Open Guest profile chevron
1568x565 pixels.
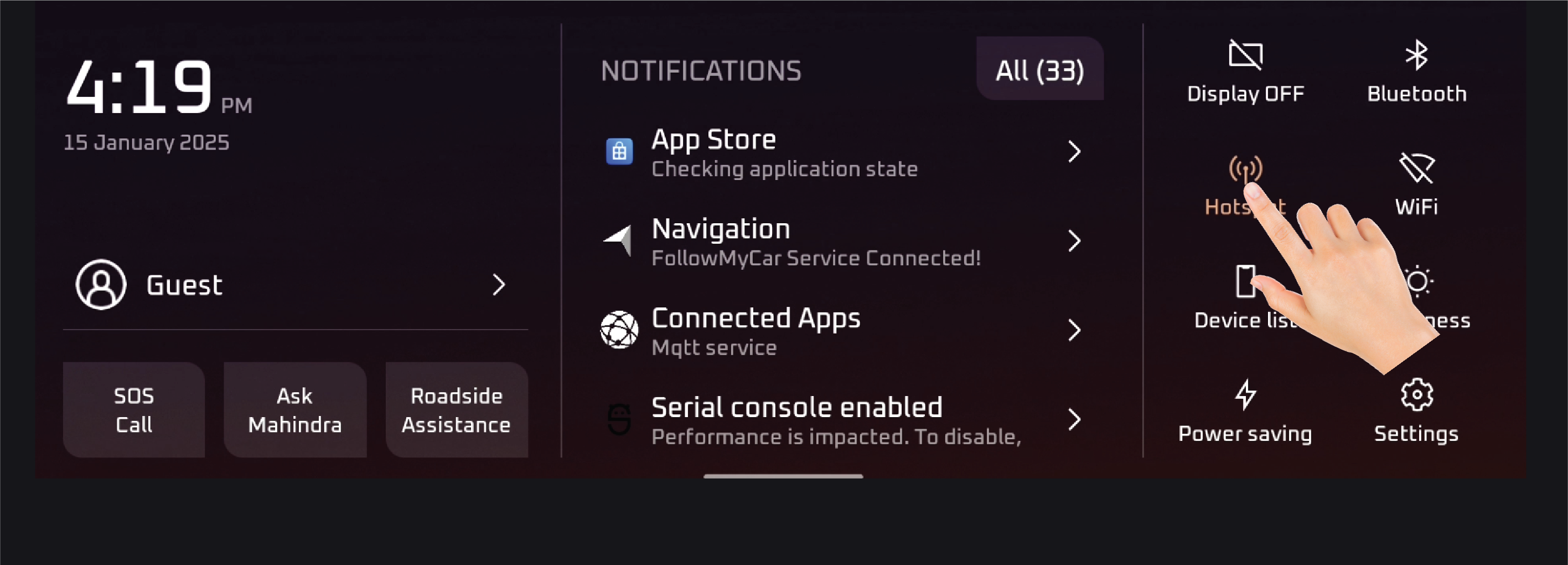[x=499, y=285]
